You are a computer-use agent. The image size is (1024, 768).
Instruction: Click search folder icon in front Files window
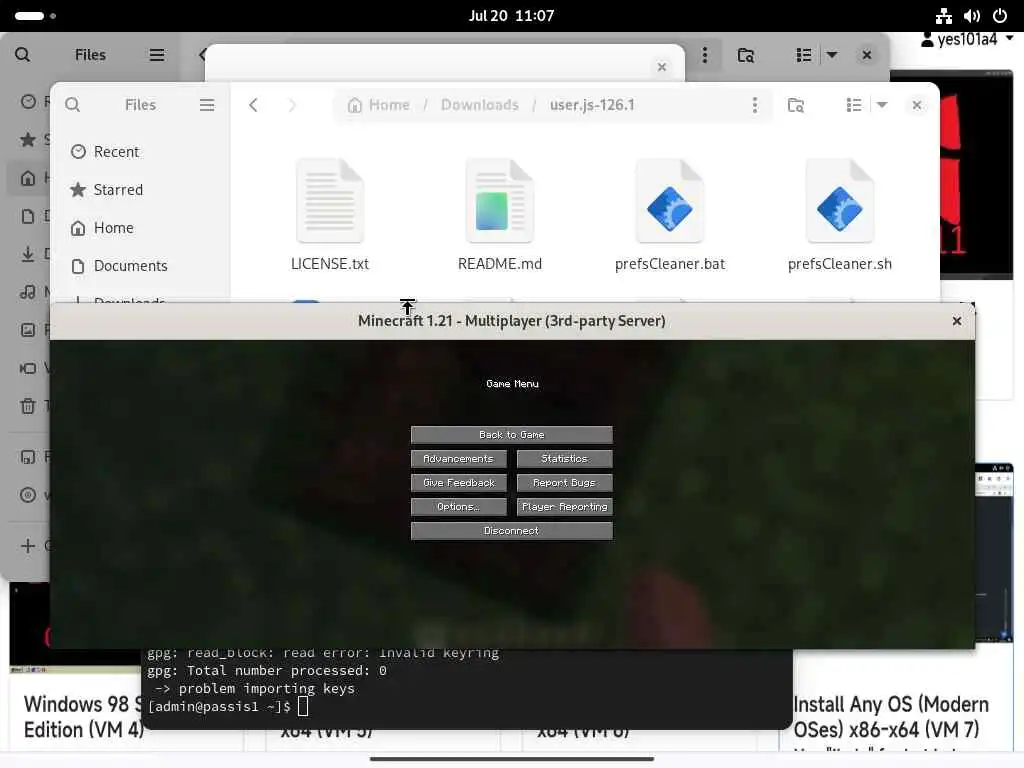pos(795,104)
